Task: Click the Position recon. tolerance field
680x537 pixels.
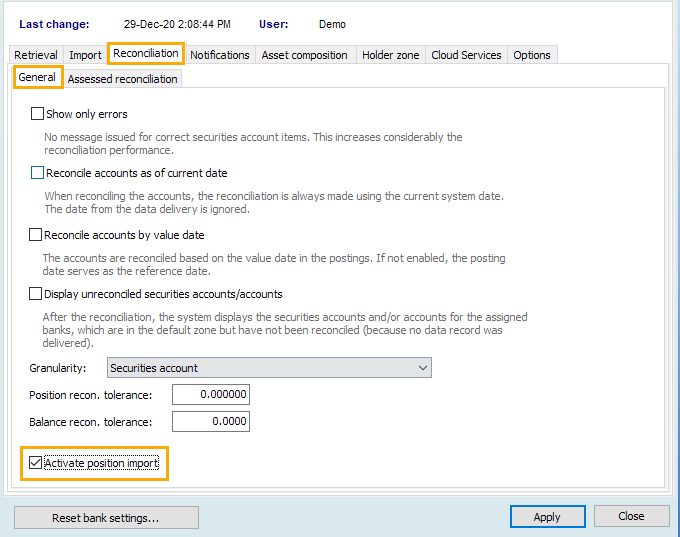Action: [x=210, y=395]
